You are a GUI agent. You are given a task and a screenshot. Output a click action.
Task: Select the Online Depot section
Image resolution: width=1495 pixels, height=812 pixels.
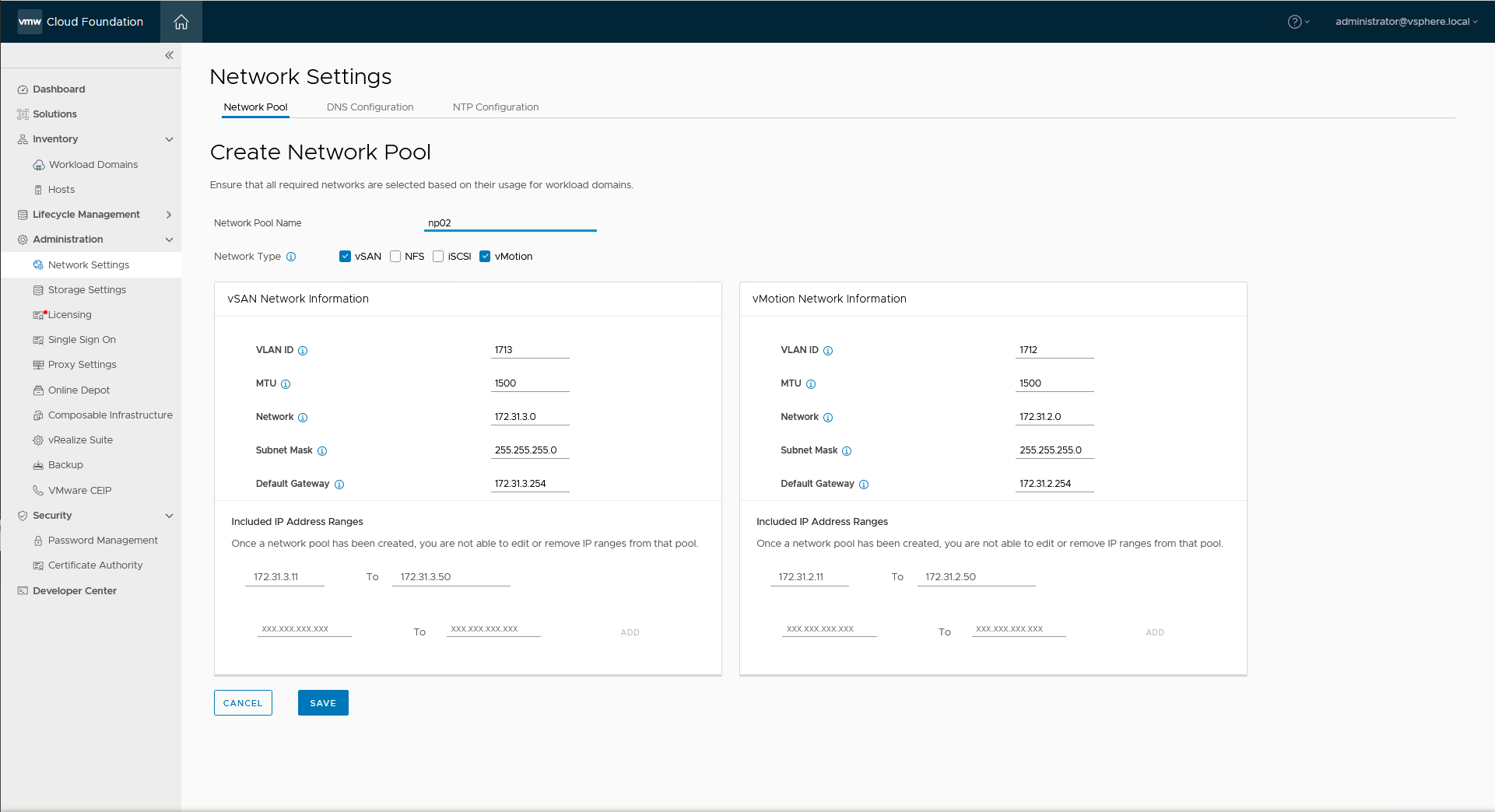click(x=79, y=390)
